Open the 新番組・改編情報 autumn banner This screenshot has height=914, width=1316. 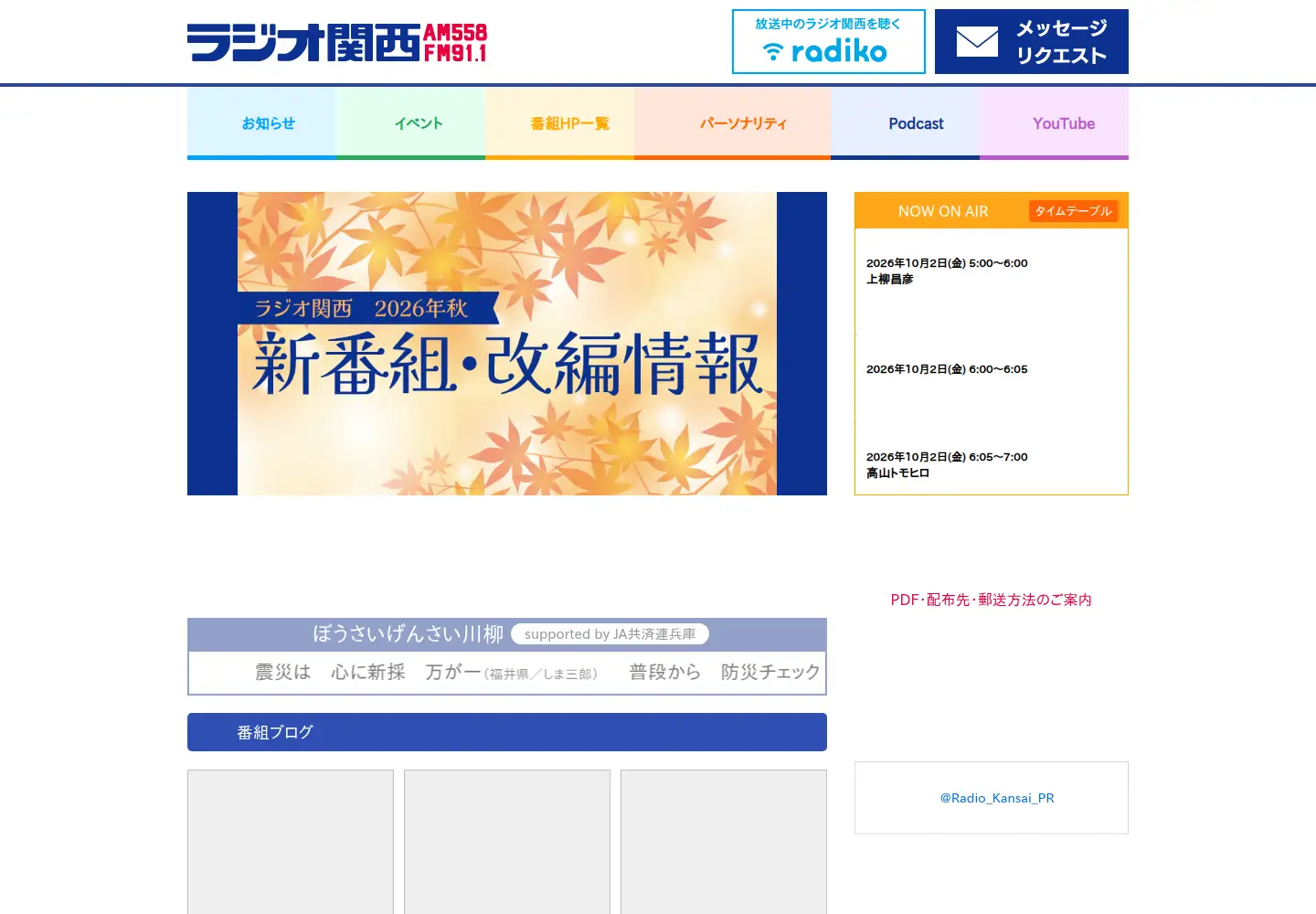pos(507,344)
